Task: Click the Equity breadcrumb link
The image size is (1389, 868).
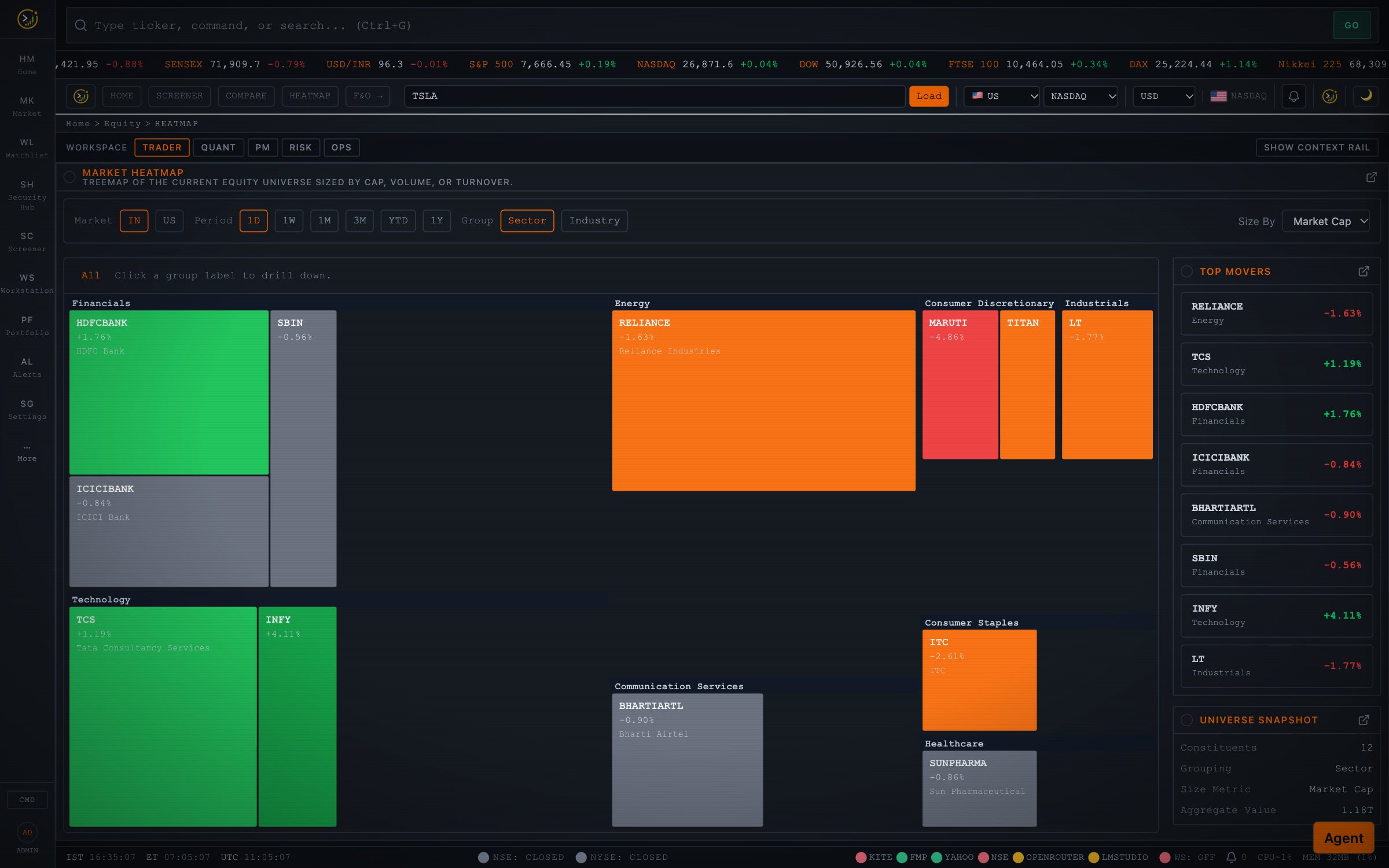Action: click(122, 124)
